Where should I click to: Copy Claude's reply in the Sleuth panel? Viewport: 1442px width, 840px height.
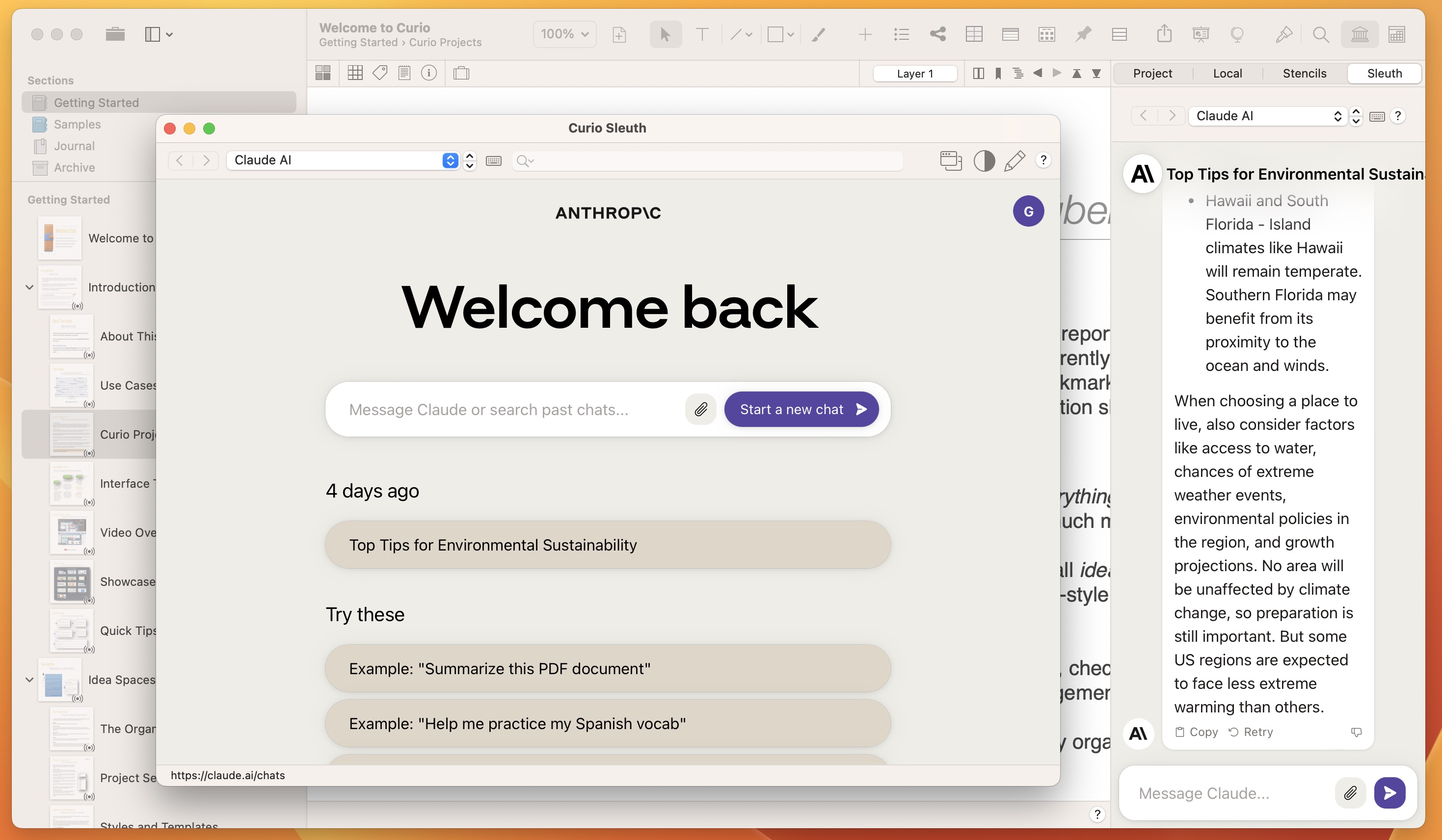coord(1196,732)
